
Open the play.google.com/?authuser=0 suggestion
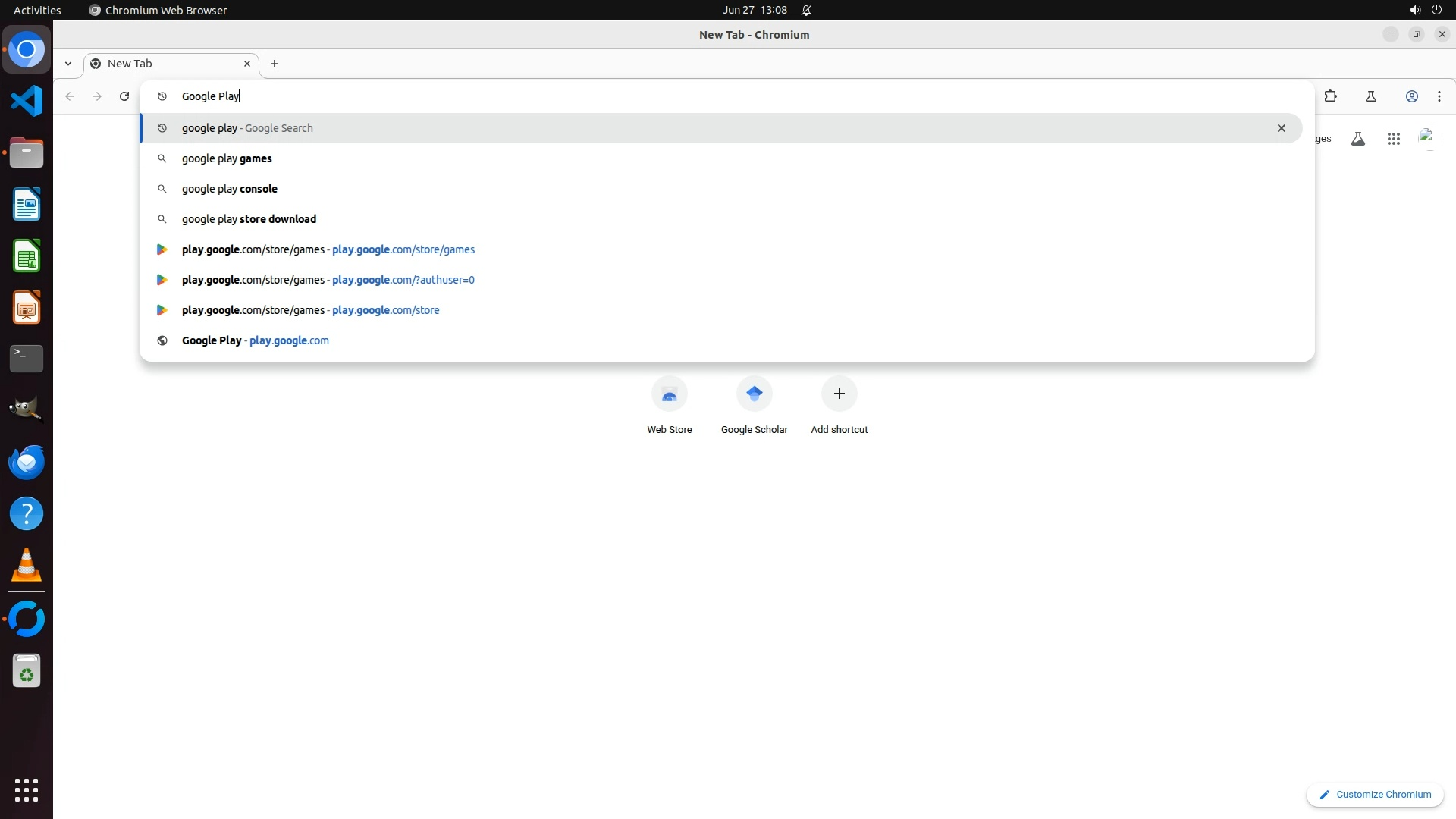tap(328, 280)
